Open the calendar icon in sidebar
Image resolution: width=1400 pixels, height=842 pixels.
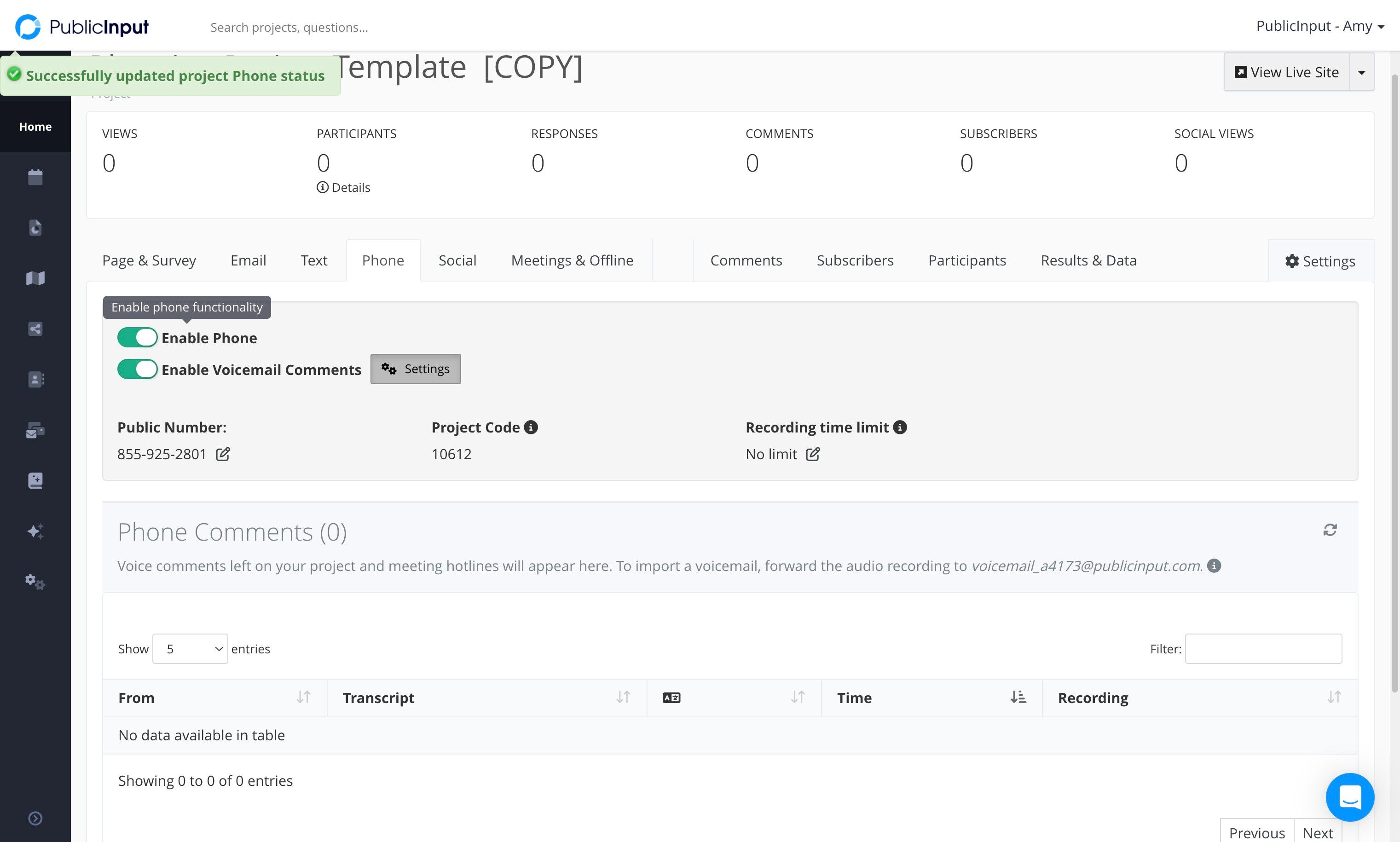click(35, 177)
